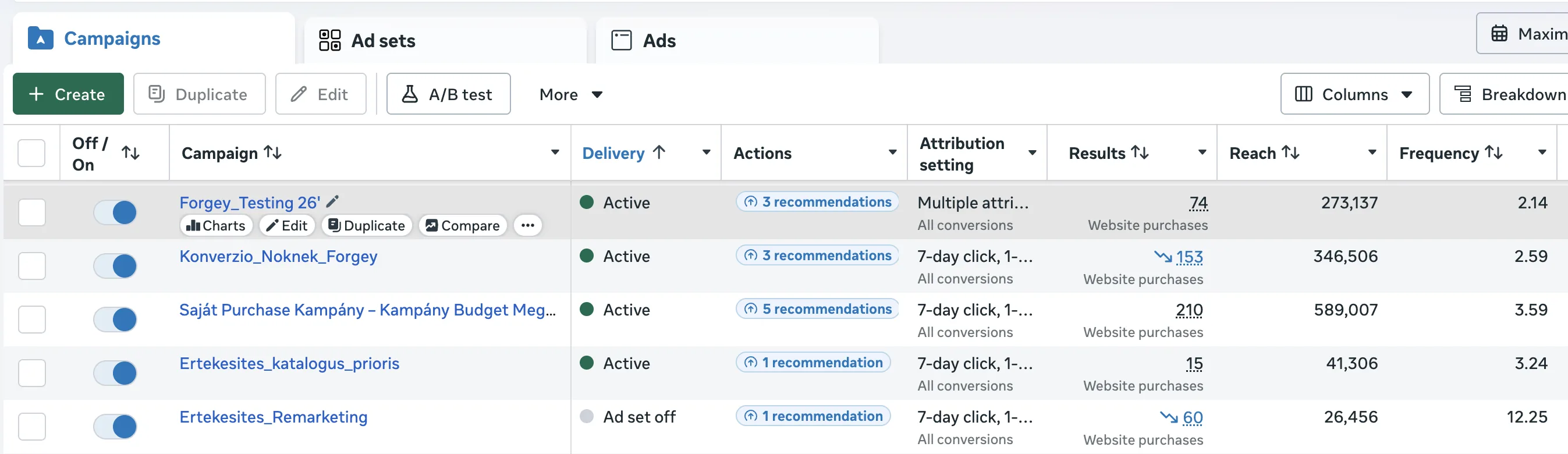Open the Campaigns tab
The height and width of the screenshot is (454, 1568).
coord(154,39)
